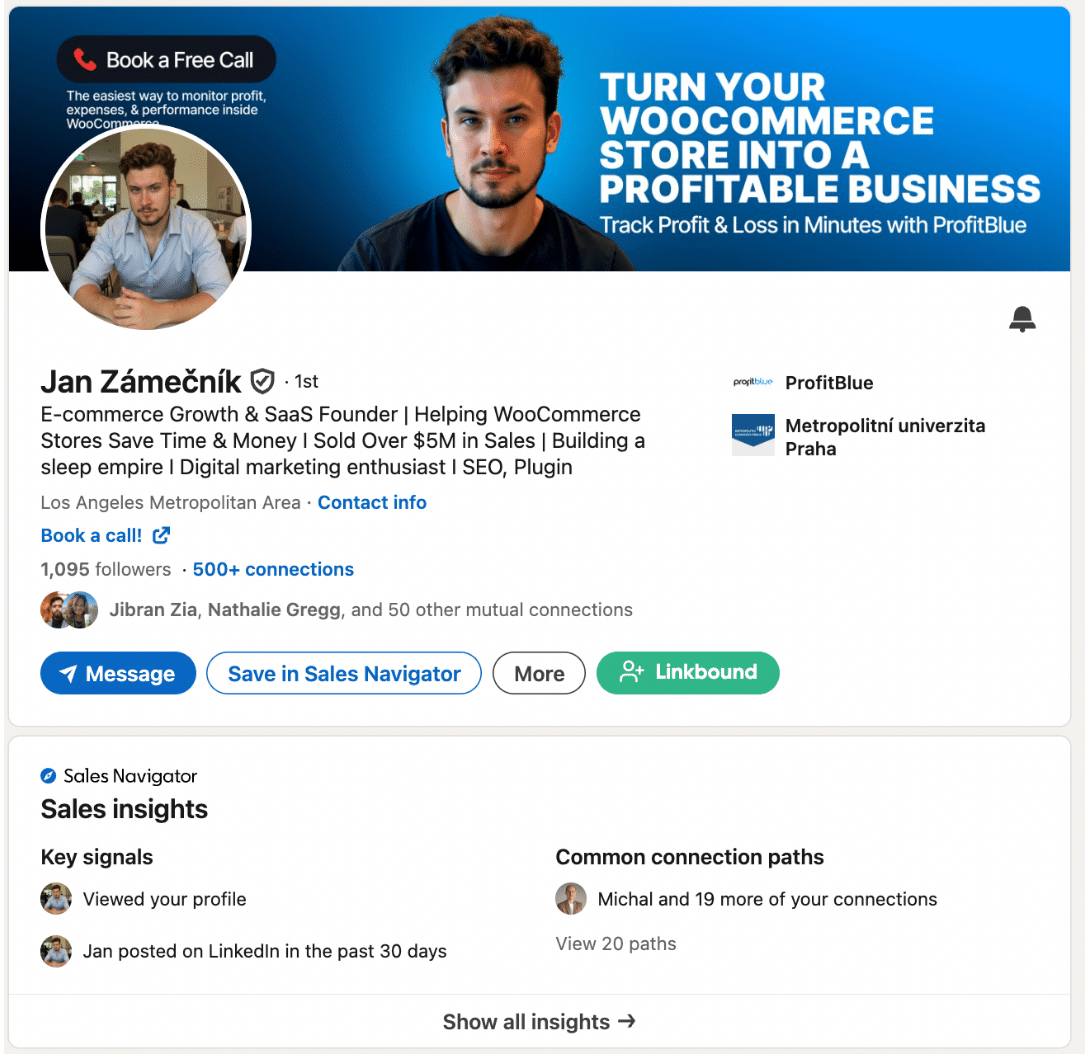Open the Contact info link
1090x1054 pixels.
pyautogui.click(x=372, y=503)
